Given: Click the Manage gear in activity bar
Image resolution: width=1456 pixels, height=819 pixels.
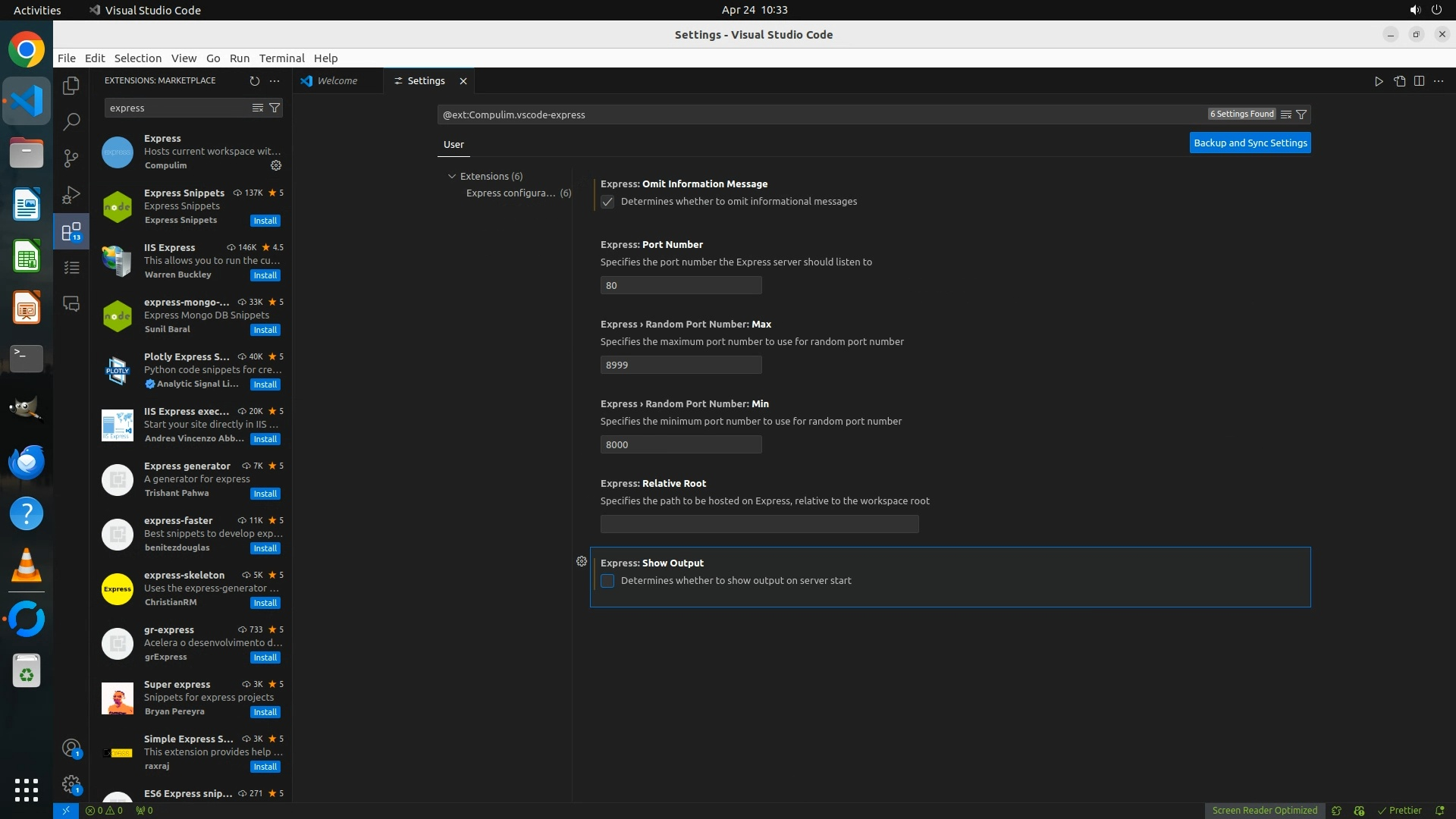Looking at the screenshot, I should click(71, 784).
